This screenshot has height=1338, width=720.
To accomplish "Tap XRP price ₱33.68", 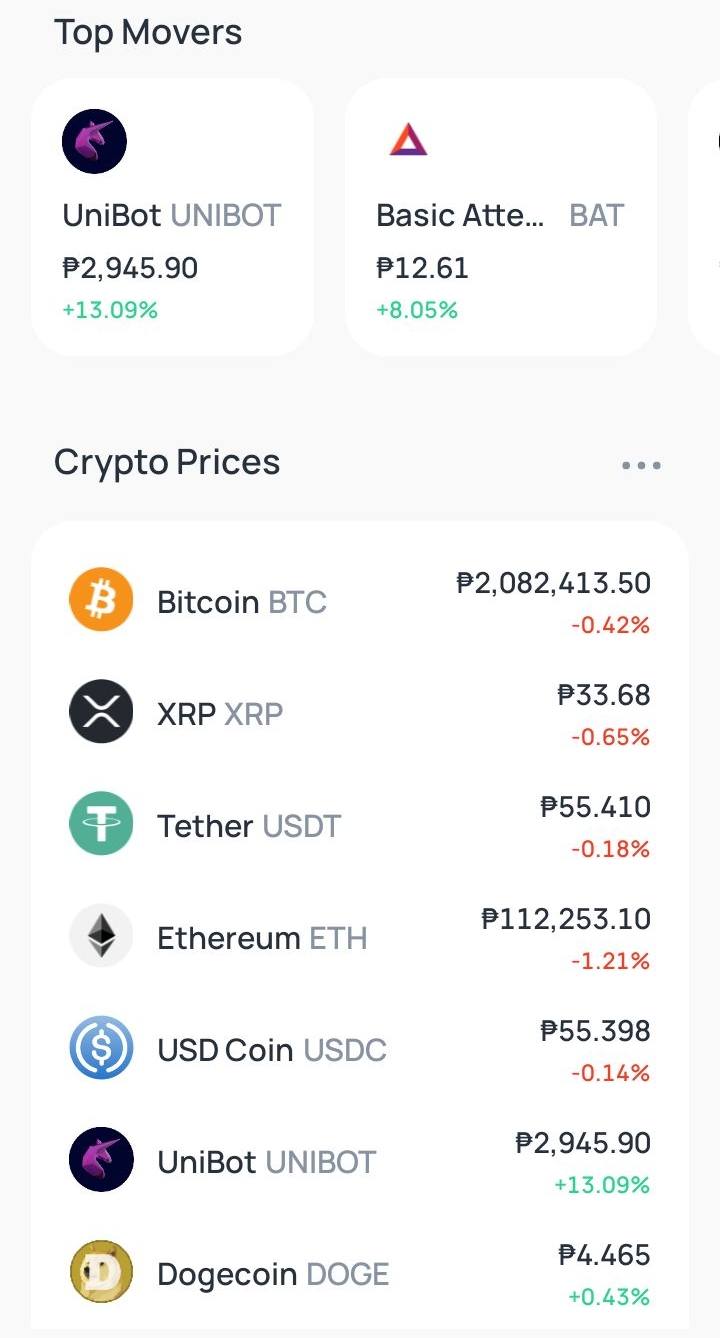I will pos(604,695).
